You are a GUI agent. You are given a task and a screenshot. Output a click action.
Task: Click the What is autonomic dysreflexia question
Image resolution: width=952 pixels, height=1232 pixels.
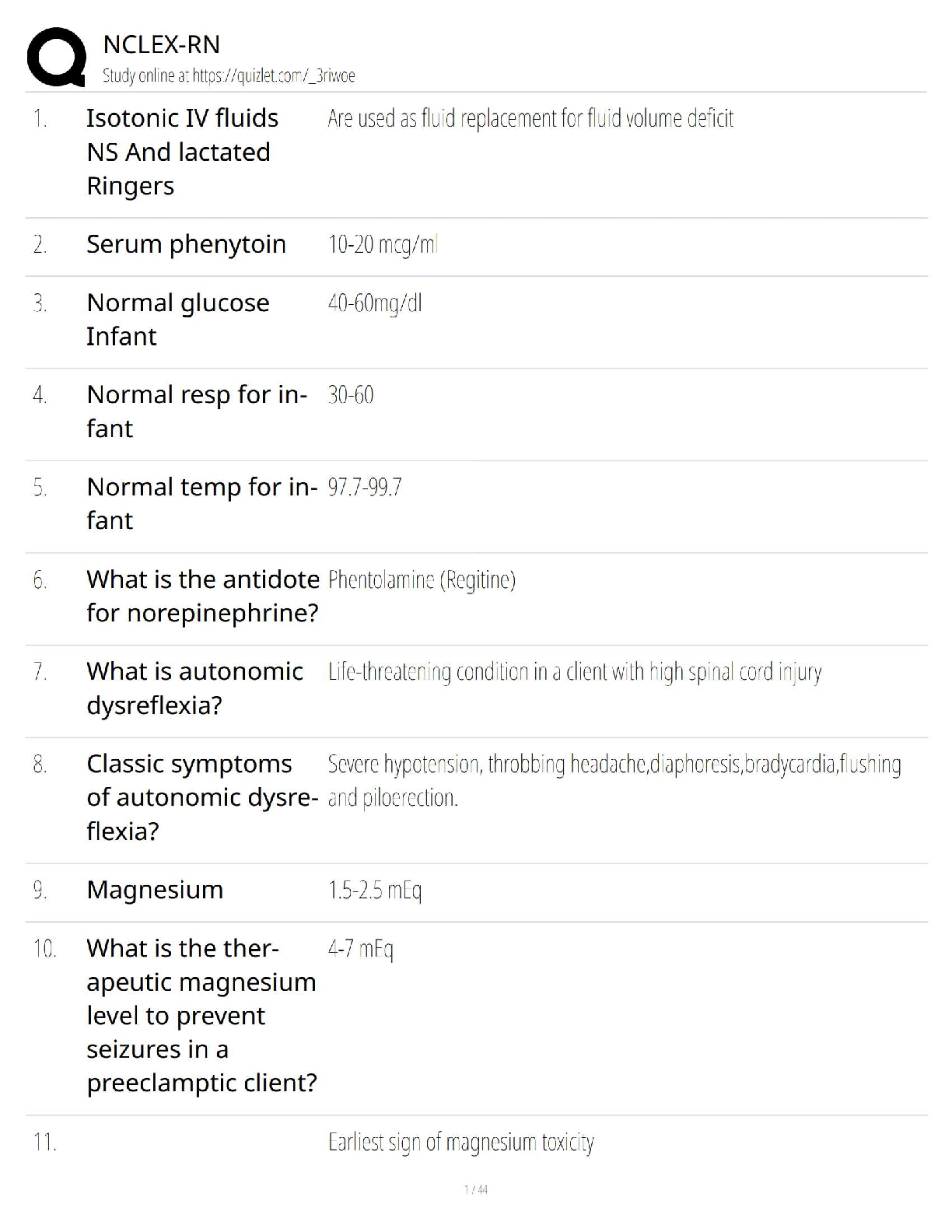194,688
